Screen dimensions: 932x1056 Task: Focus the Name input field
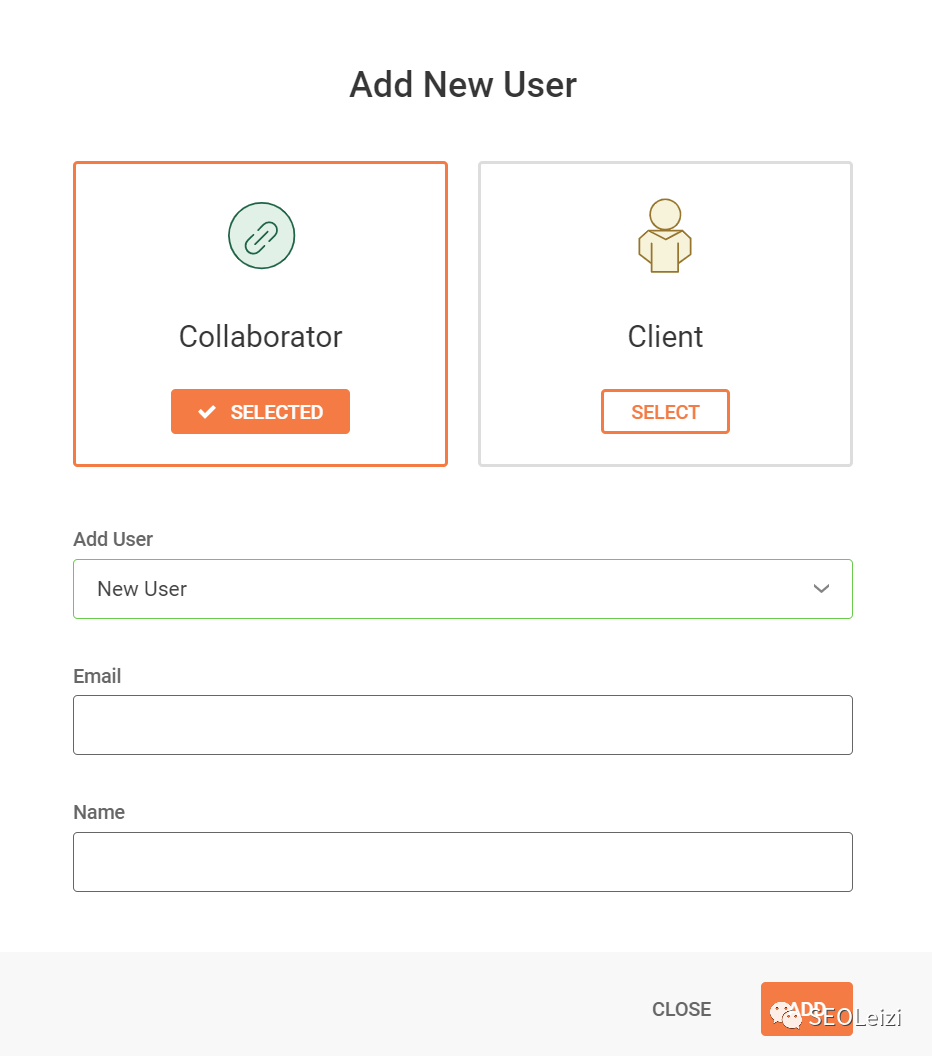pyautogui.click(x=463, y=862)
